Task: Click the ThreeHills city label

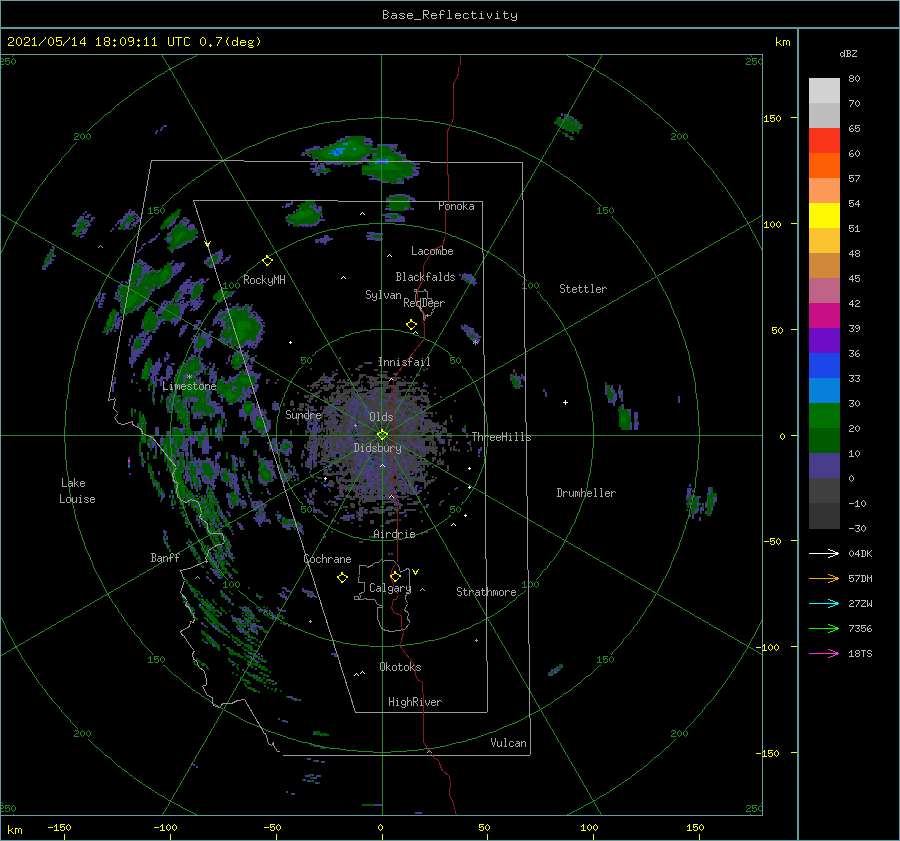Action: 502,437
